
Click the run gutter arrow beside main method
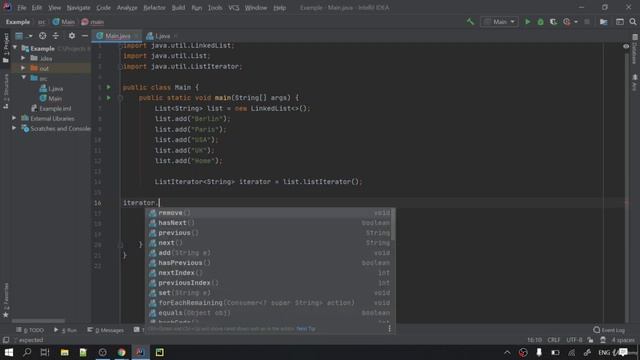tap(109, 98)
